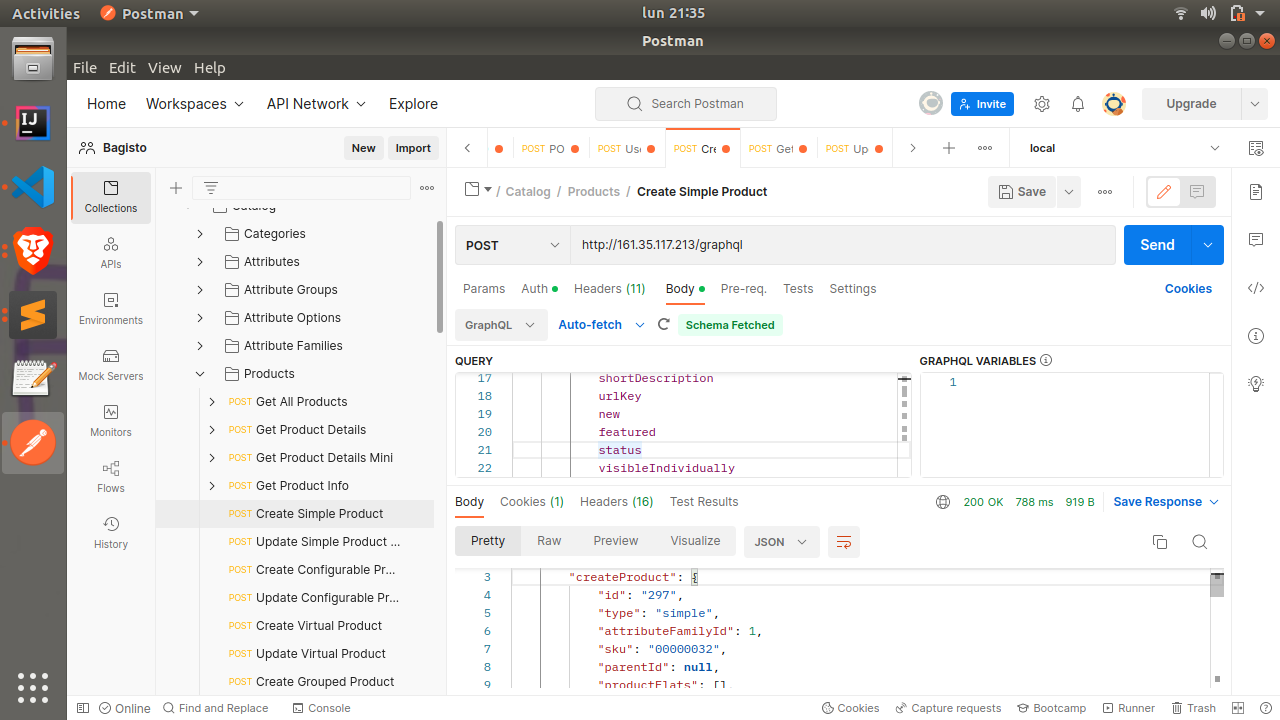Open Monitors sidebar panel
1280x720 pixels.
[111, 421]
